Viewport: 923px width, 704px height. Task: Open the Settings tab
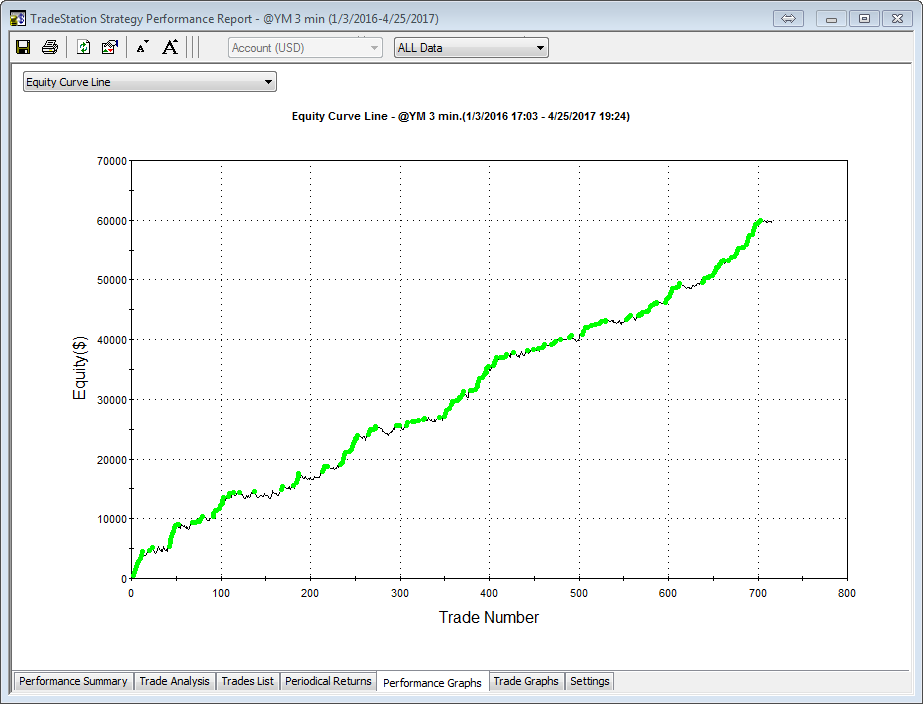click(x=589, y=681)
